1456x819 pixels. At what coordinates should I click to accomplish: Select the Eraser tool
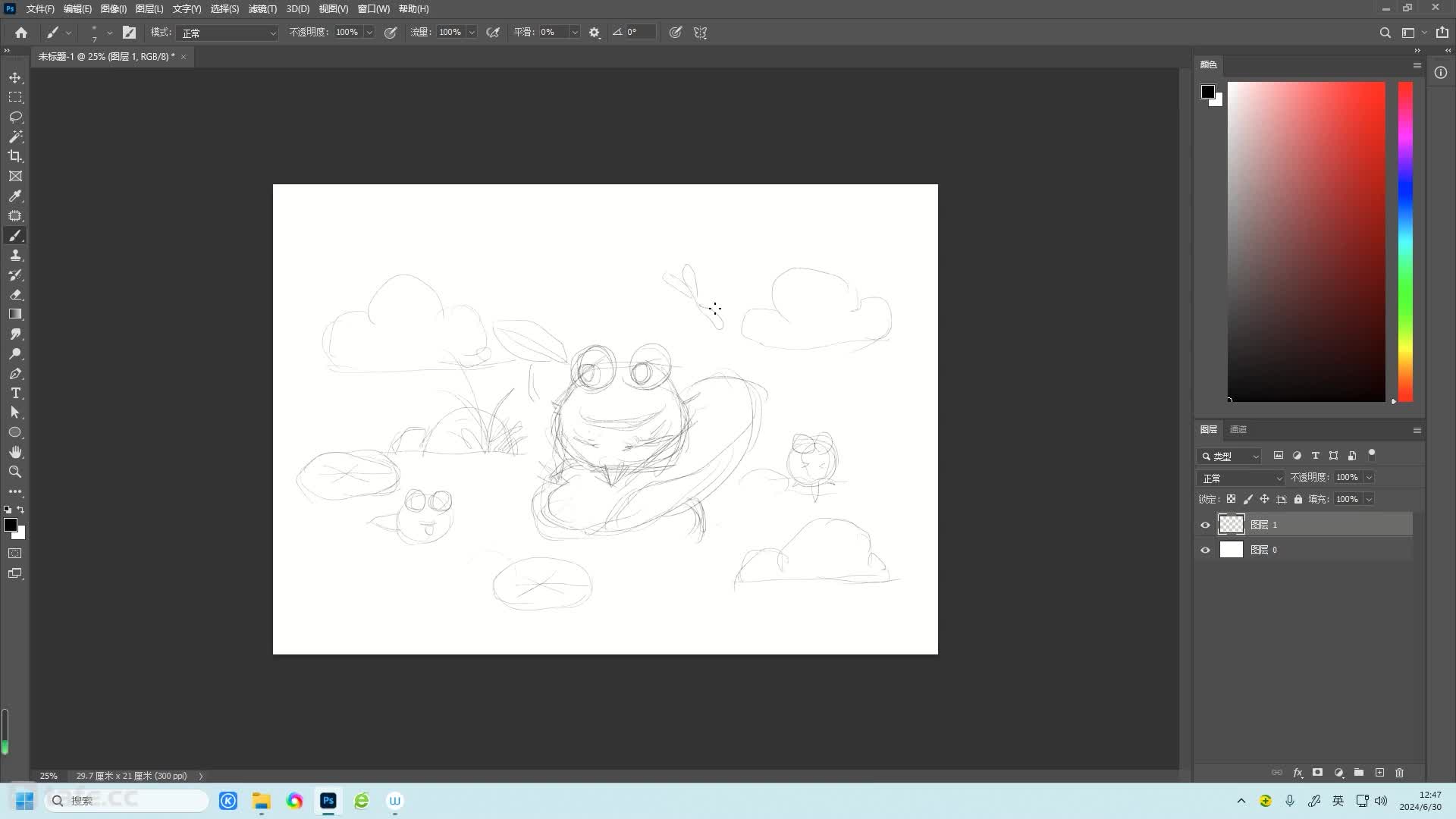[x=15, y=294]
